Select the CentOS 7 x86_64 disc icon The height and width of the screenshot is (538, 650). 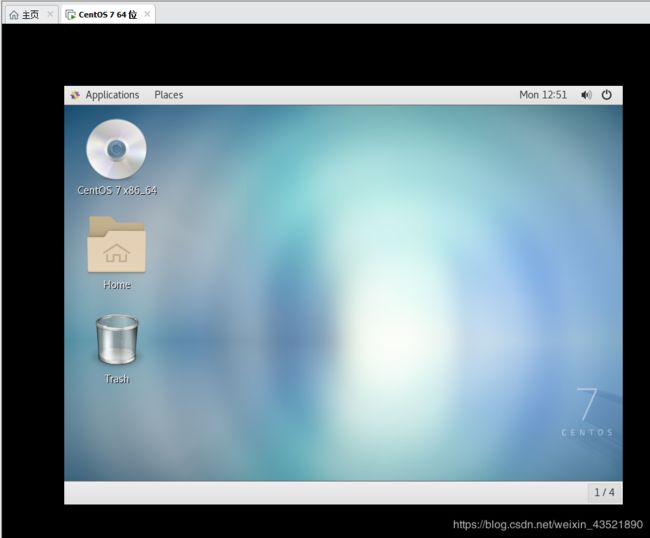point(116,149)
